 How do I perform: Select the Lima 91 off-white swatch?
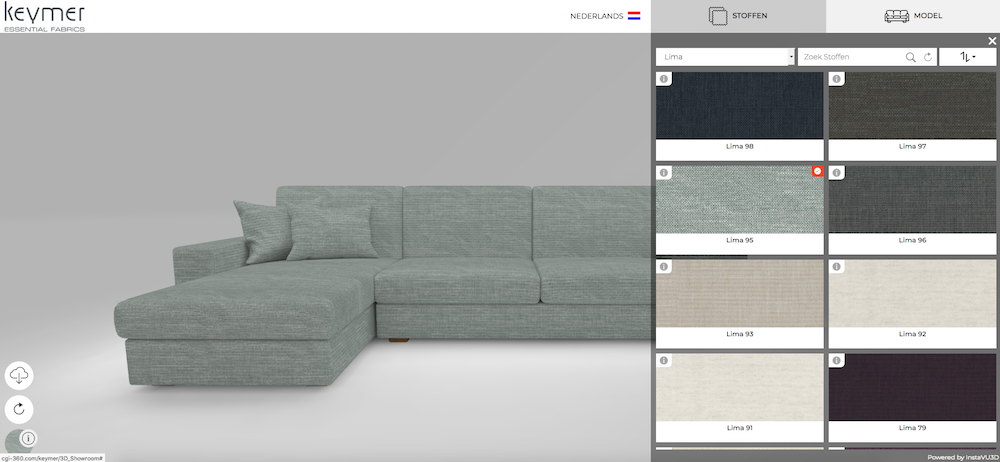coord(740,387)
